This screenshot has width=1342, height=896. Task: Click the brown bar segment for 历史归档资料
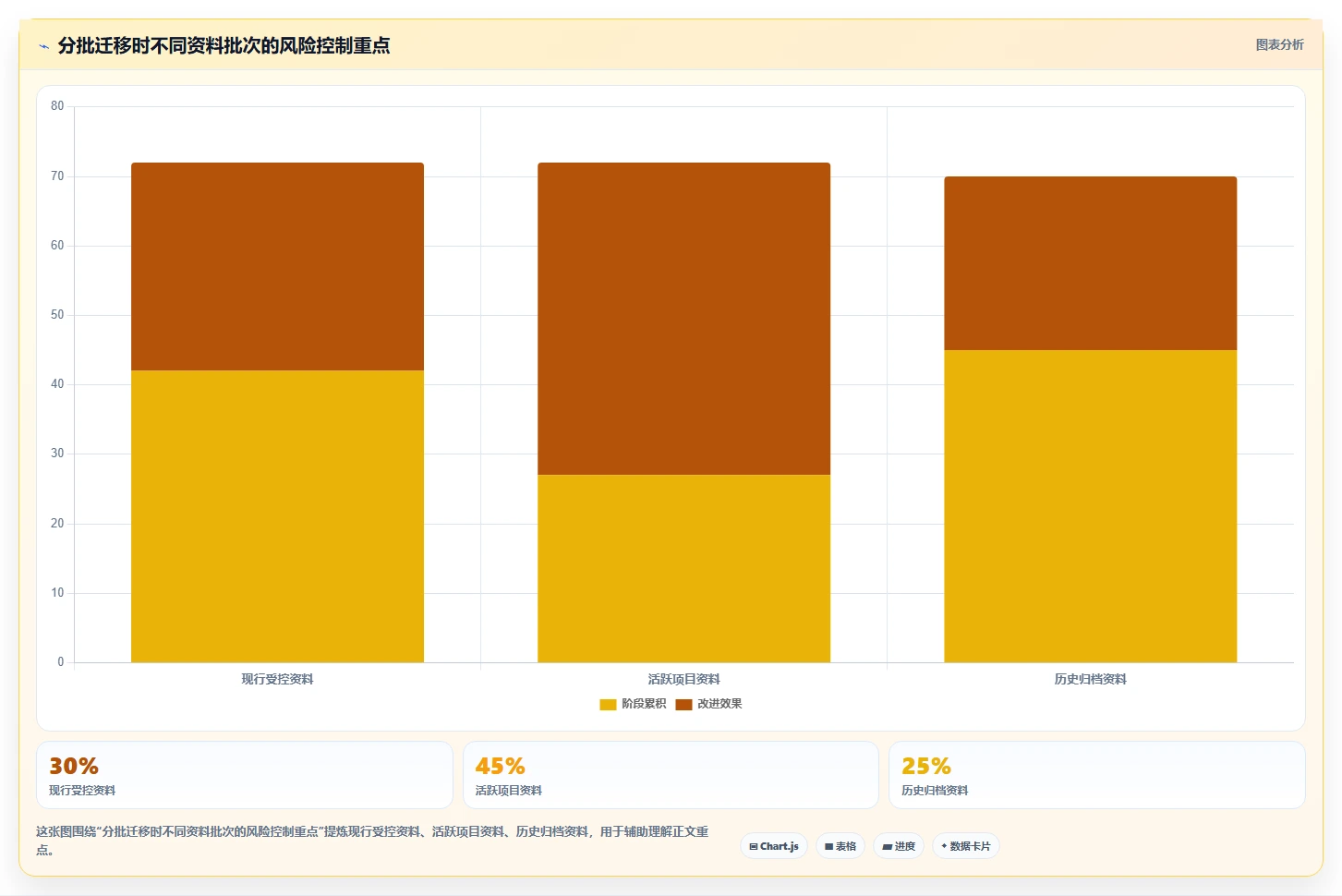(x=1090, y=263)
